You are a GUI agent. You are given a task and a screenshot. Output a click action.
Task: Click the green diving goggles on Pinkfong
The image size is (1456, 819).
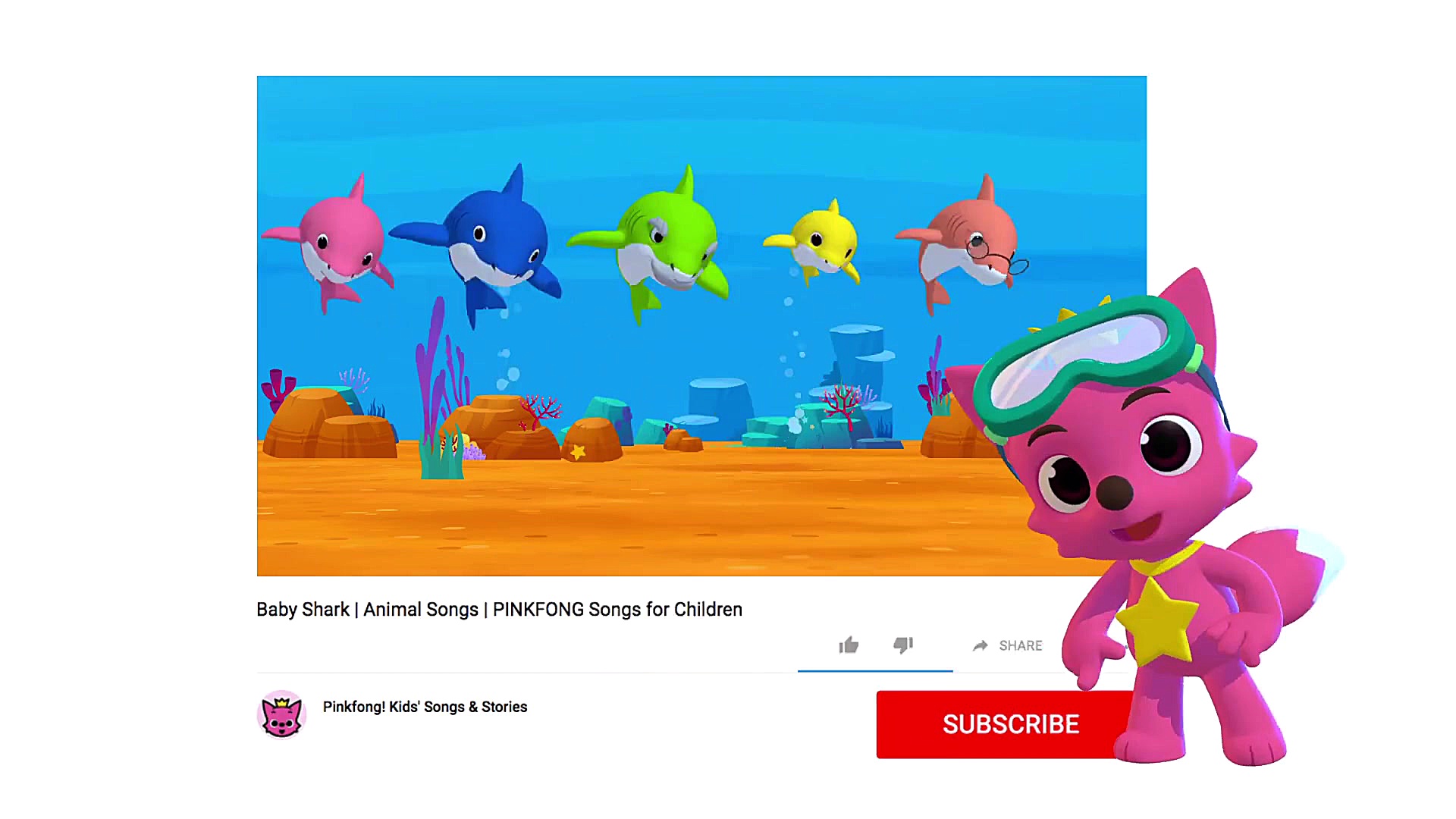tap(1086, 362)
